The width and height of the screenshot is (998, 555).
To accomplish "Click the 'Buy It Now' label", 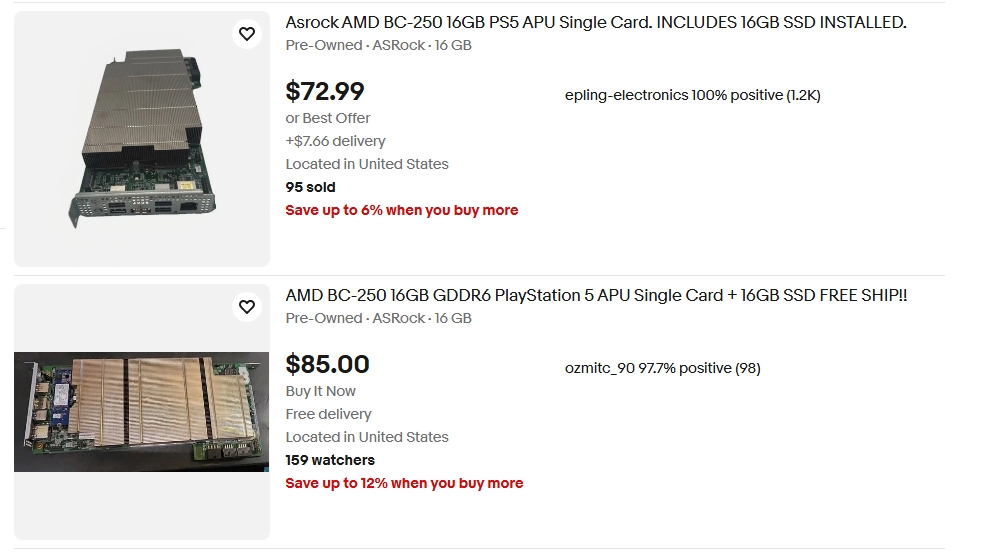I will tap(320, 391).
